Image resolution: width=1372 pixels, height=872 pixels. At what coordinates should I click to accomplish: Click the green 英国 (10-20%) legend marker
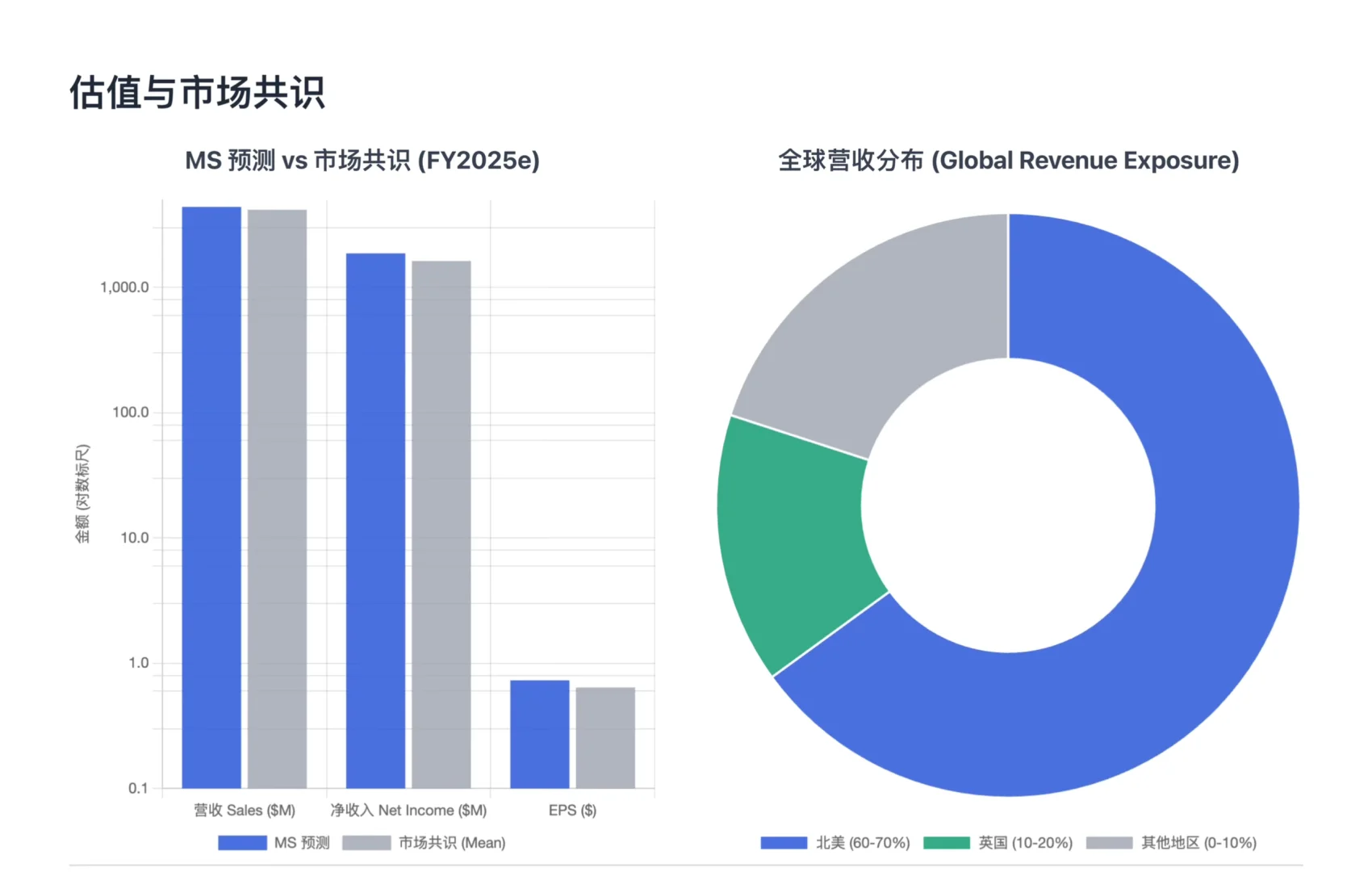[946, 842]
